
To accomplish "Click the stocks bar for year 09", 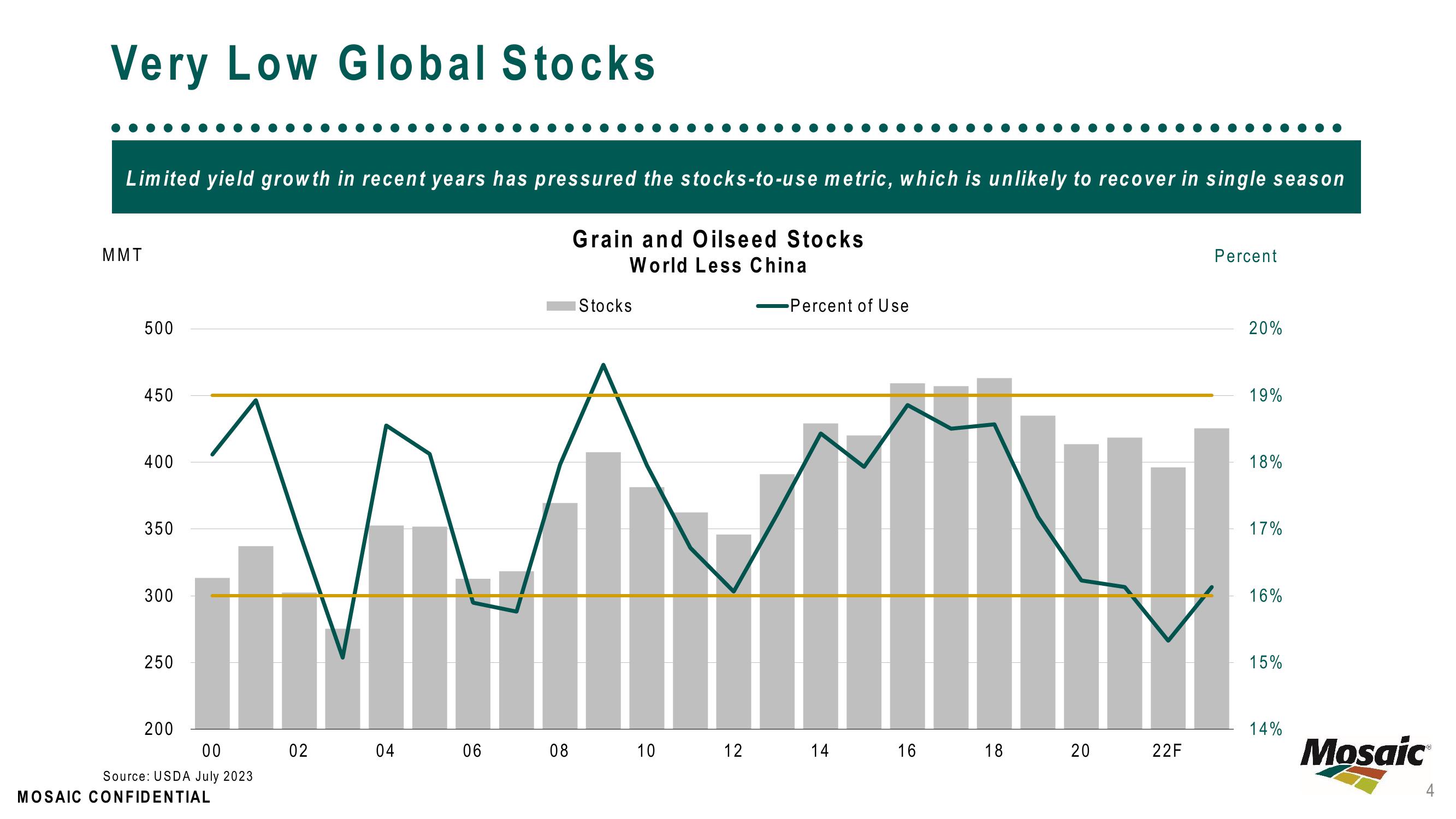I will tap(603, 591).
